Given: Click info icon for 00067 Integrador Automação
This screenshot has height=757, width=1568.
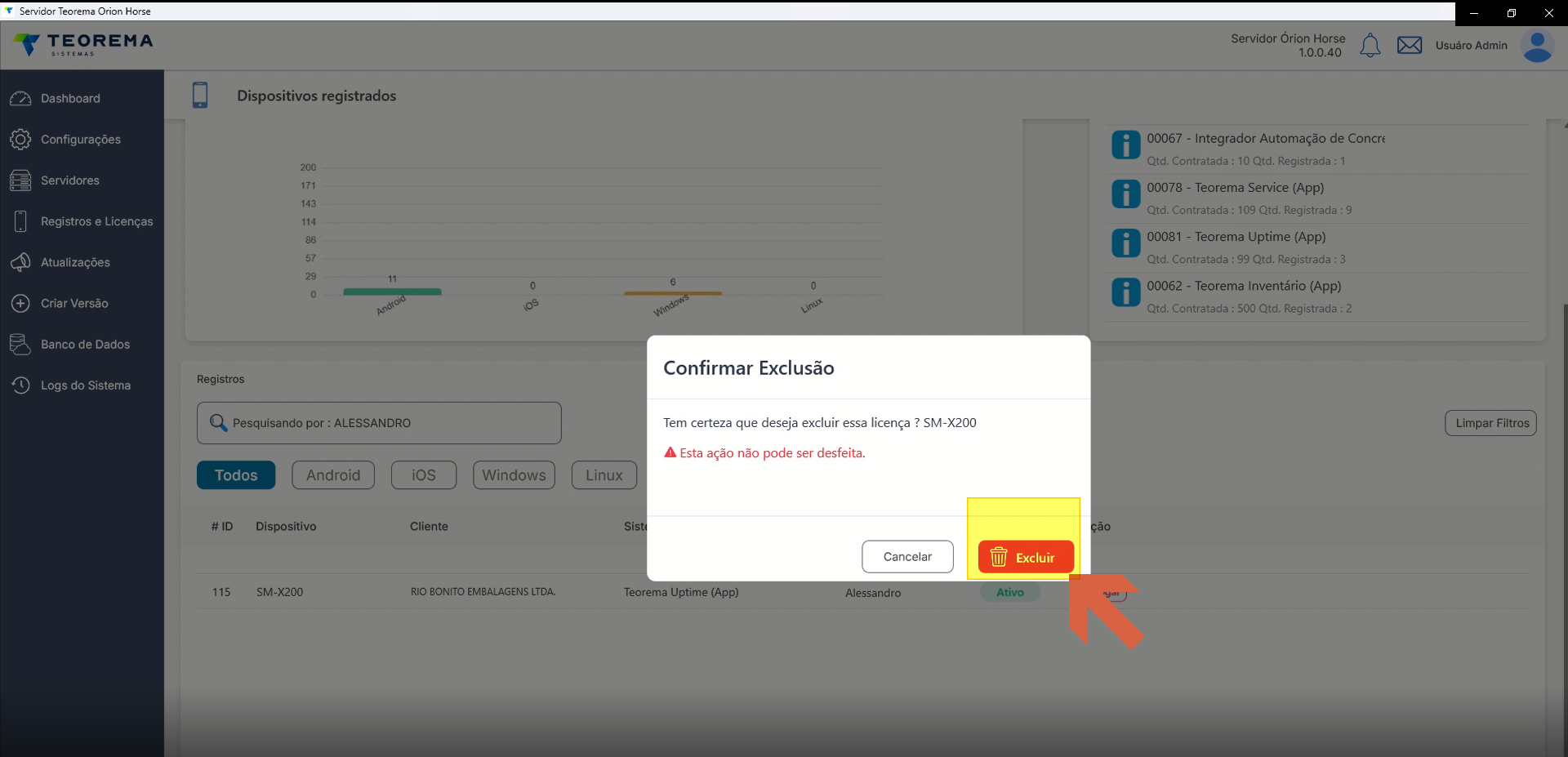Looking at the screenshot, I should (1125, 145).
